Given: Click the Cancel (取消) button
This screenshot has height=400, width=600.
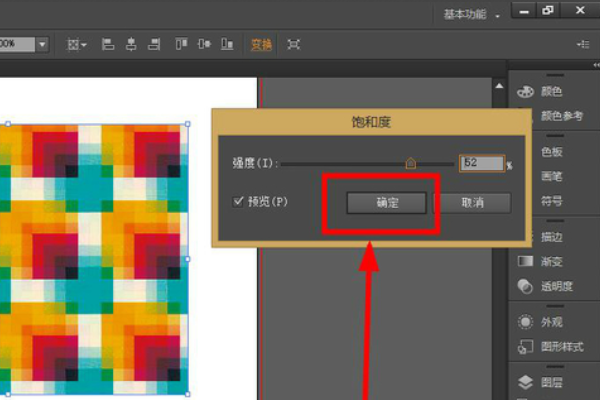Looking at the screenshot, I should pos(472,202).
